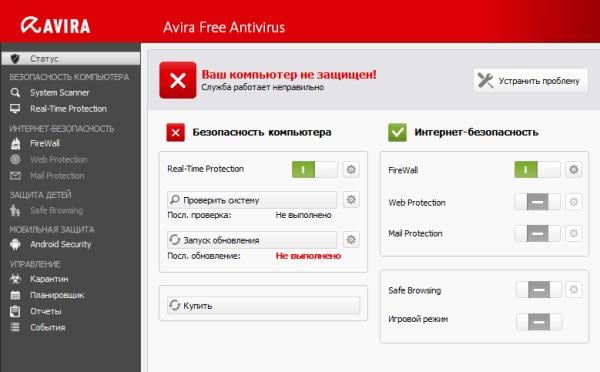Image resolution: width=600 pixels, height=372 pixels.
Task: Toggle the Web Protection switch
Action: pyautogui.click(x=537, y=202)
